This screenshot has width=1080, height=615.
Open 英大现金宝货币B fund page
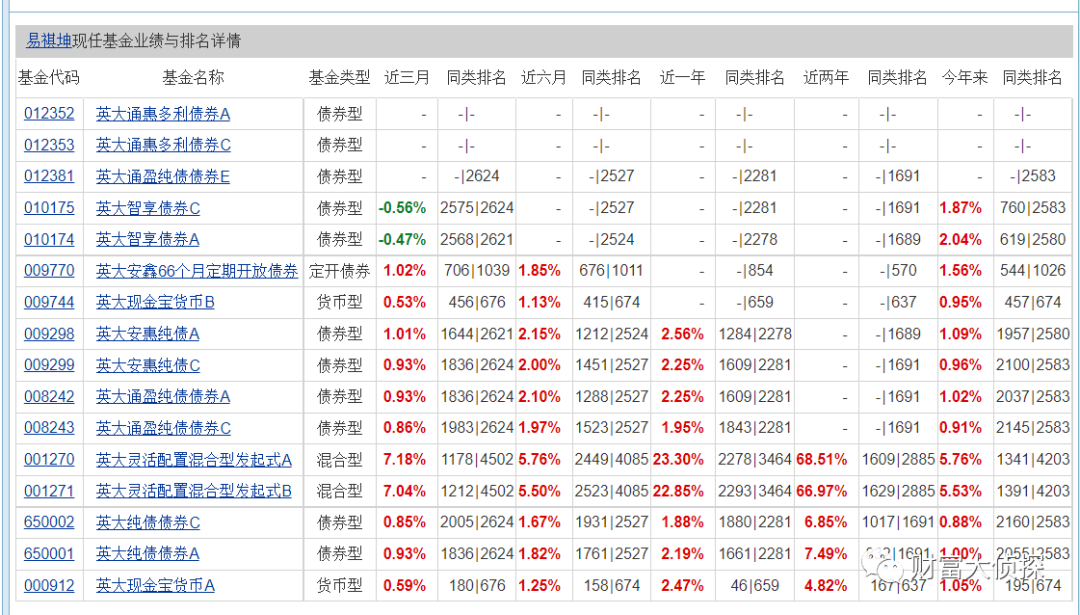tap(155, 302)
